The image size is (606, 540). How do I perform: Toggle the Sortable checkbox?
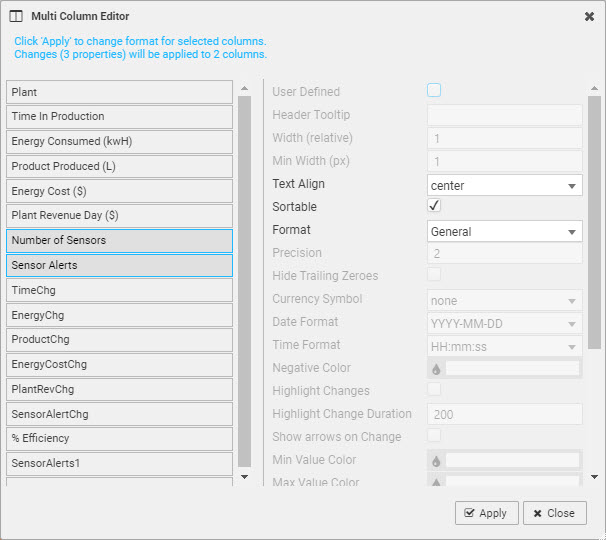(x=434, y=206)
